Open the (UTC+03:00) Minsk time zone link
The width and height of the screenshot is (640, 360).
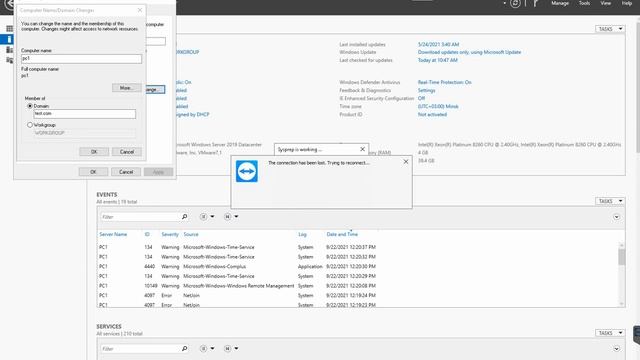438,107
